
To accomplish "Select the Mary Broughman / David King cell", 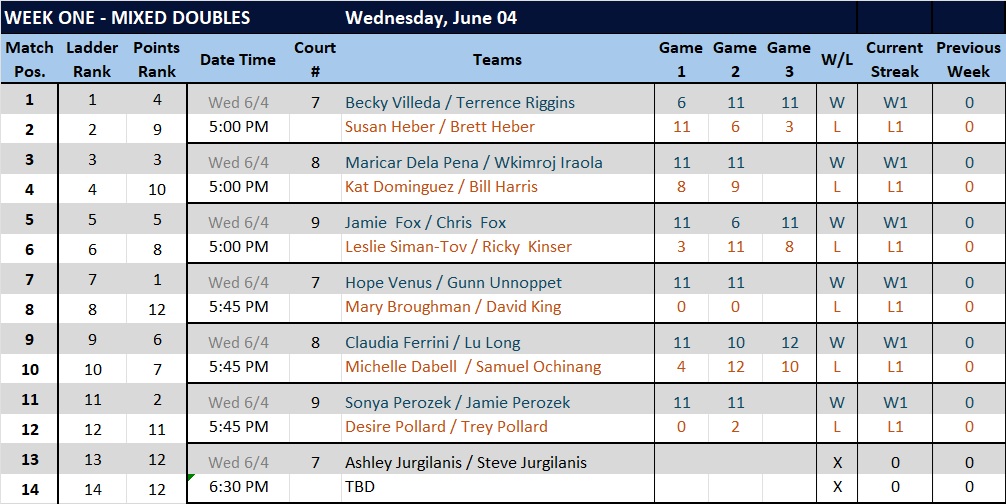I will tap(497, 307).
